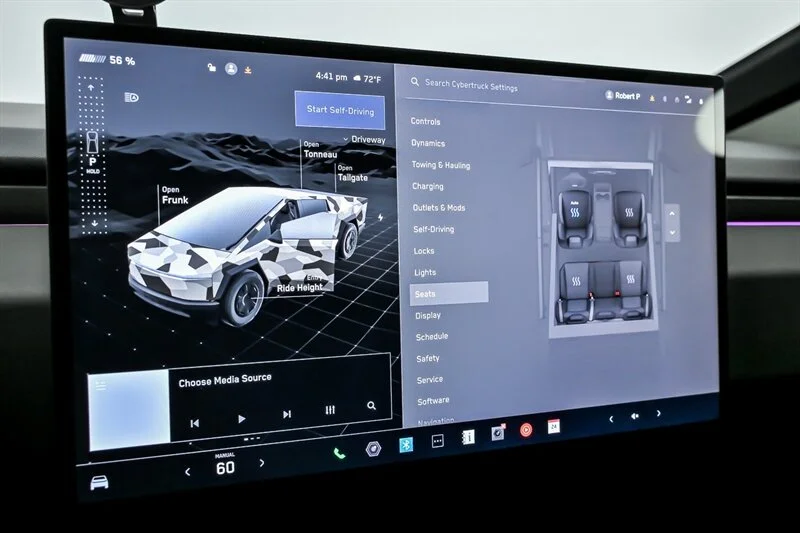Screen dimensions: 800x533
Task: Open Locks settings
Action: click(424, 251)
